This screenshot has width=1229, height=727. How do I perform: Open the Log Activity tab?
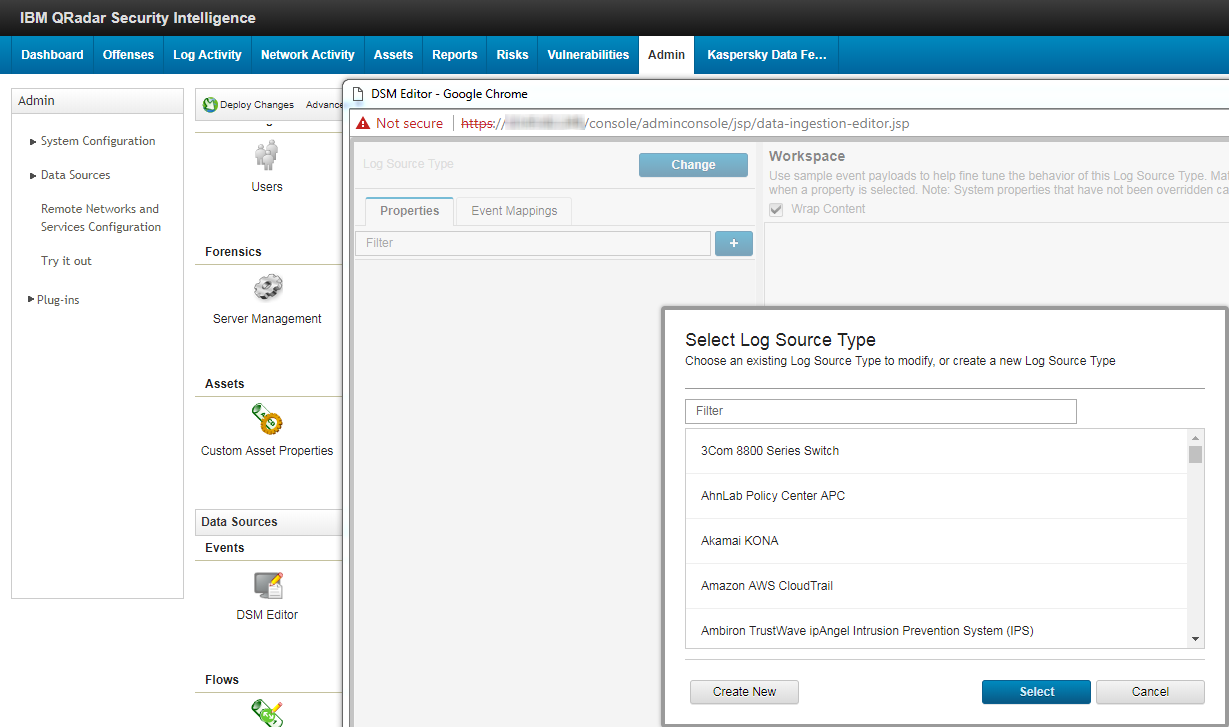207,55
